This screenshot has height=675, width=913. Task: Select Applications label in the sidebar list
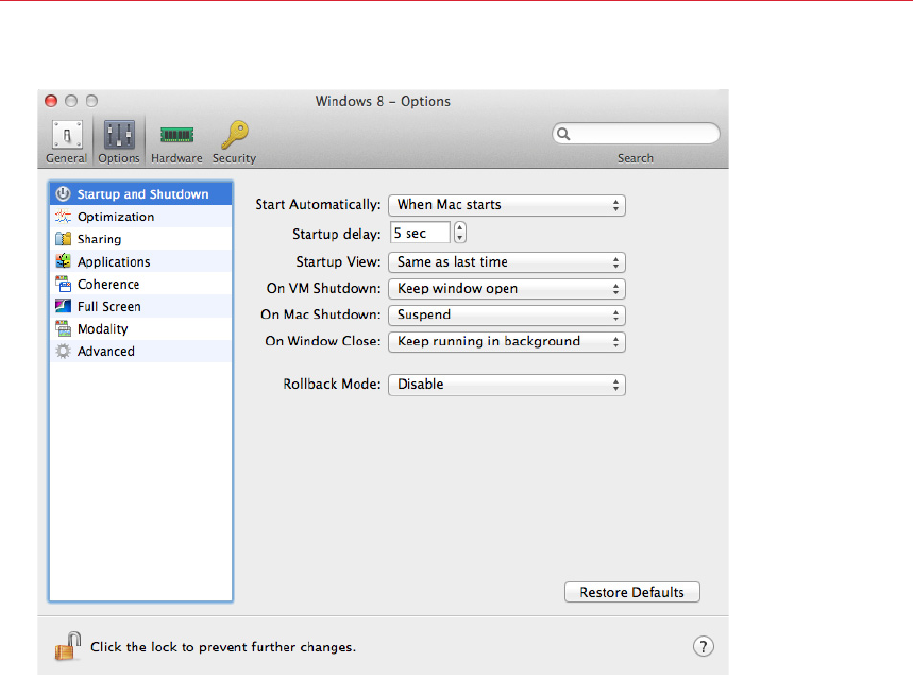pyautogui.click(x=114, y=262)
